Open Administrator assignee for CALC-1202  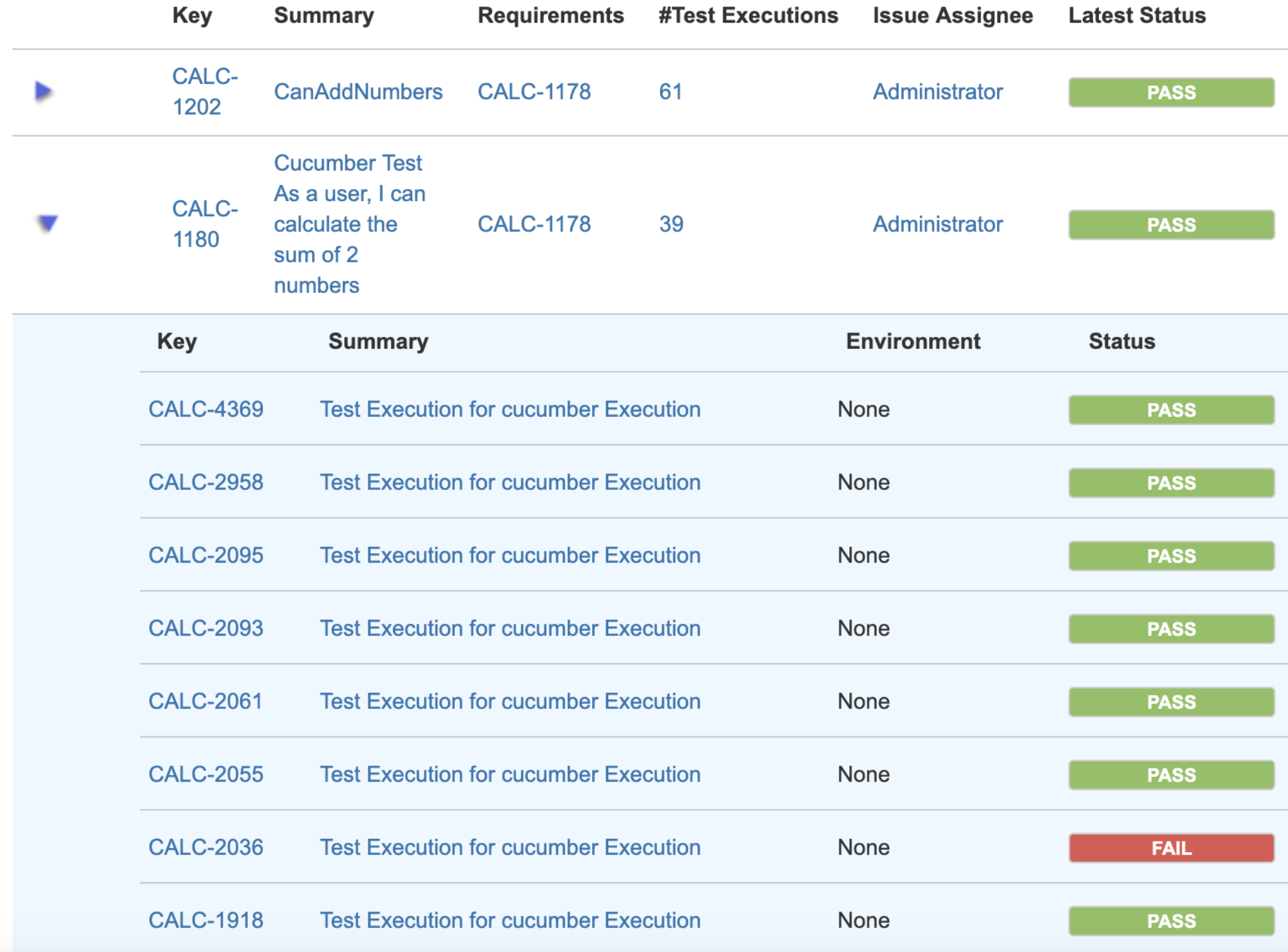(937, 91)
